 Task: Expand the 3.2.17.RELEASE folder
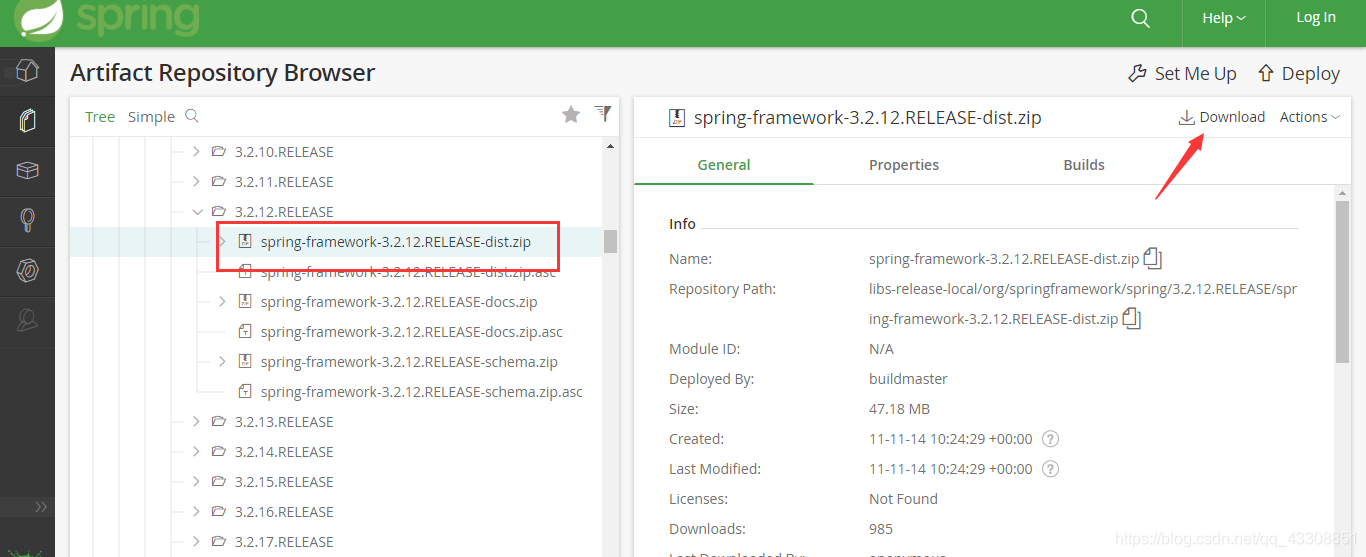pyautogui.click(x=196, y=542)
